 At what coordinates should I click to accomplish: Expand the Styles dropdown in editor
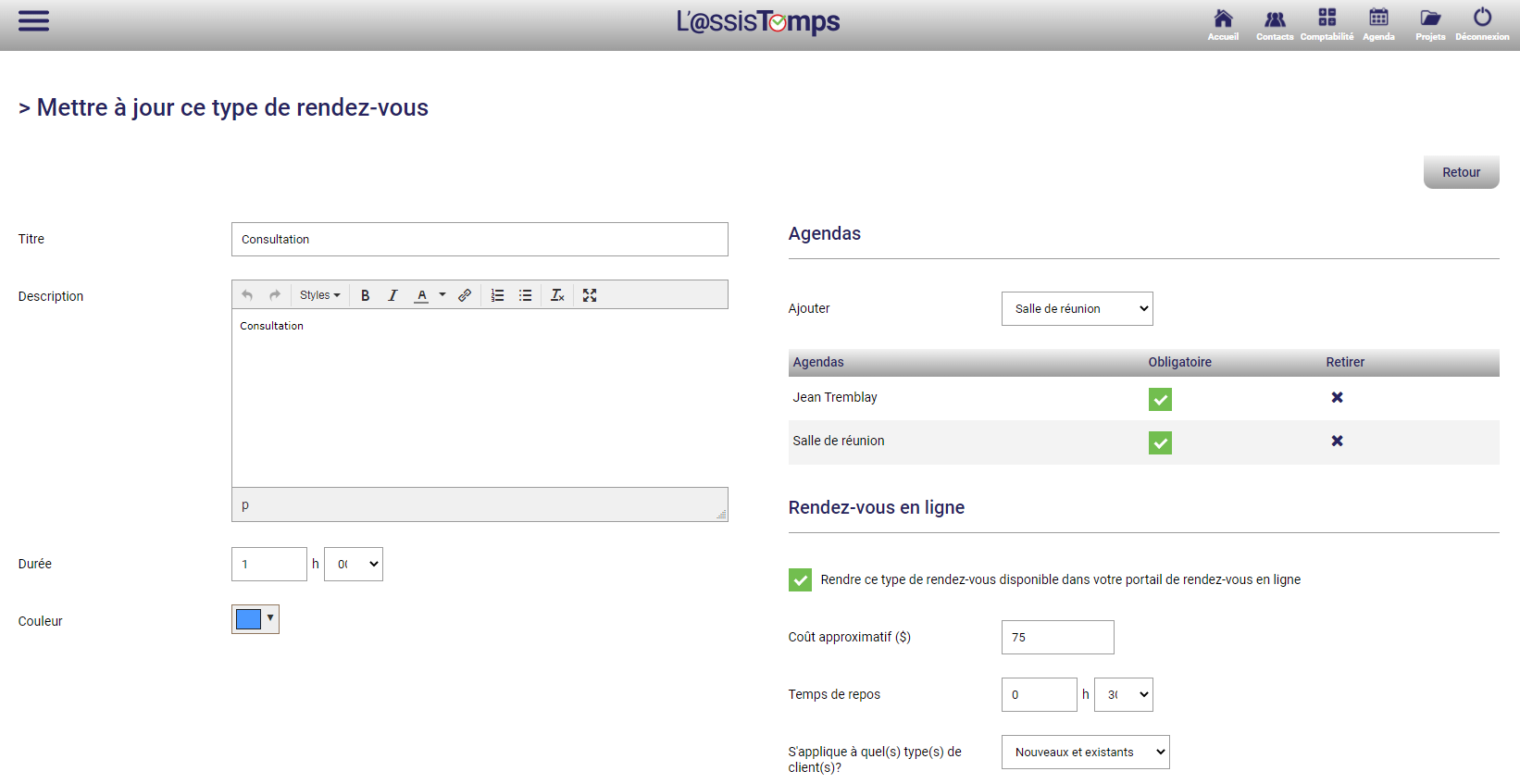319,295
